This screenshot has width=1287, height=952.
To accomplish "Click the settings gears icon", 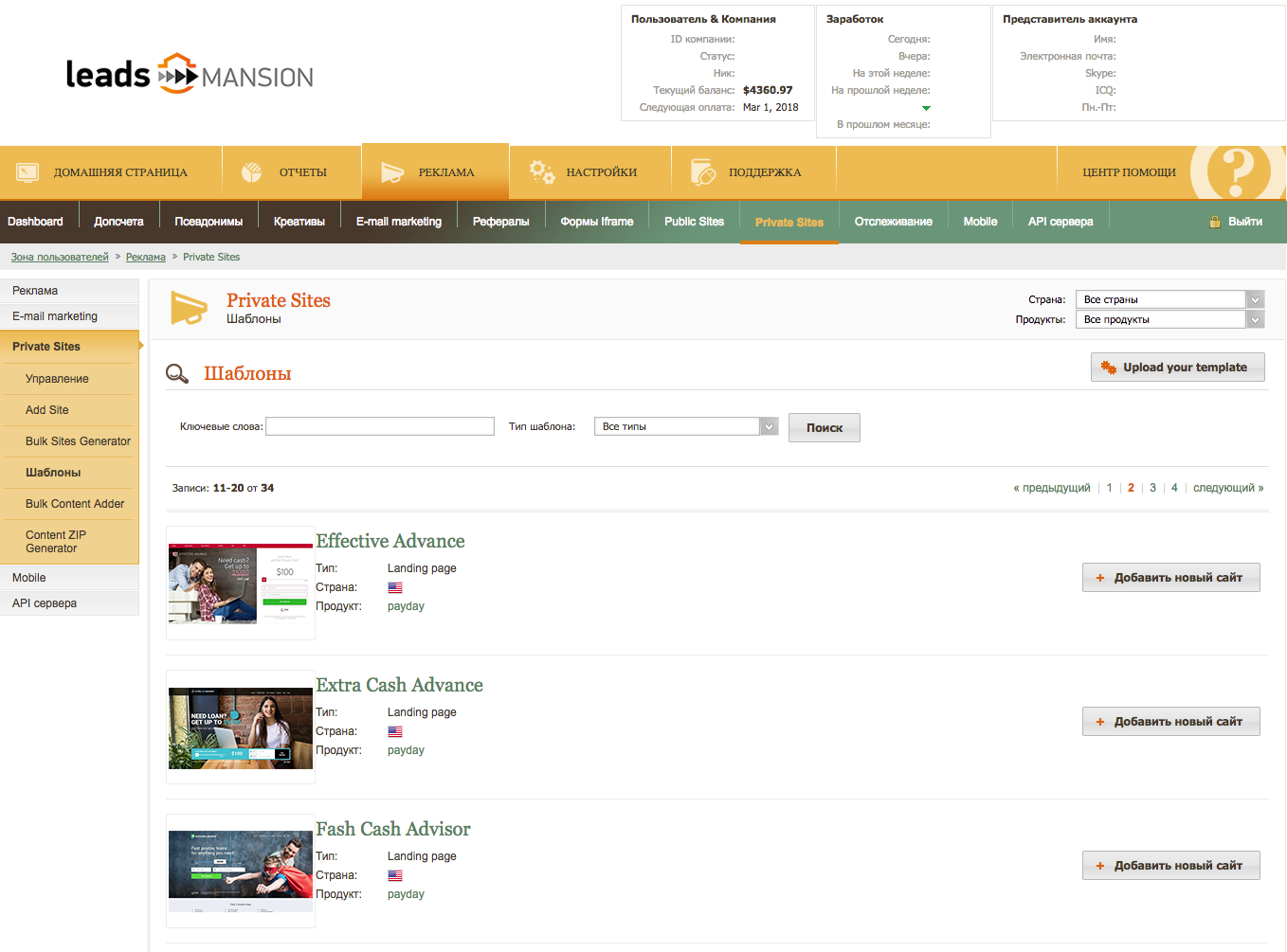I will tap(541, 172).
